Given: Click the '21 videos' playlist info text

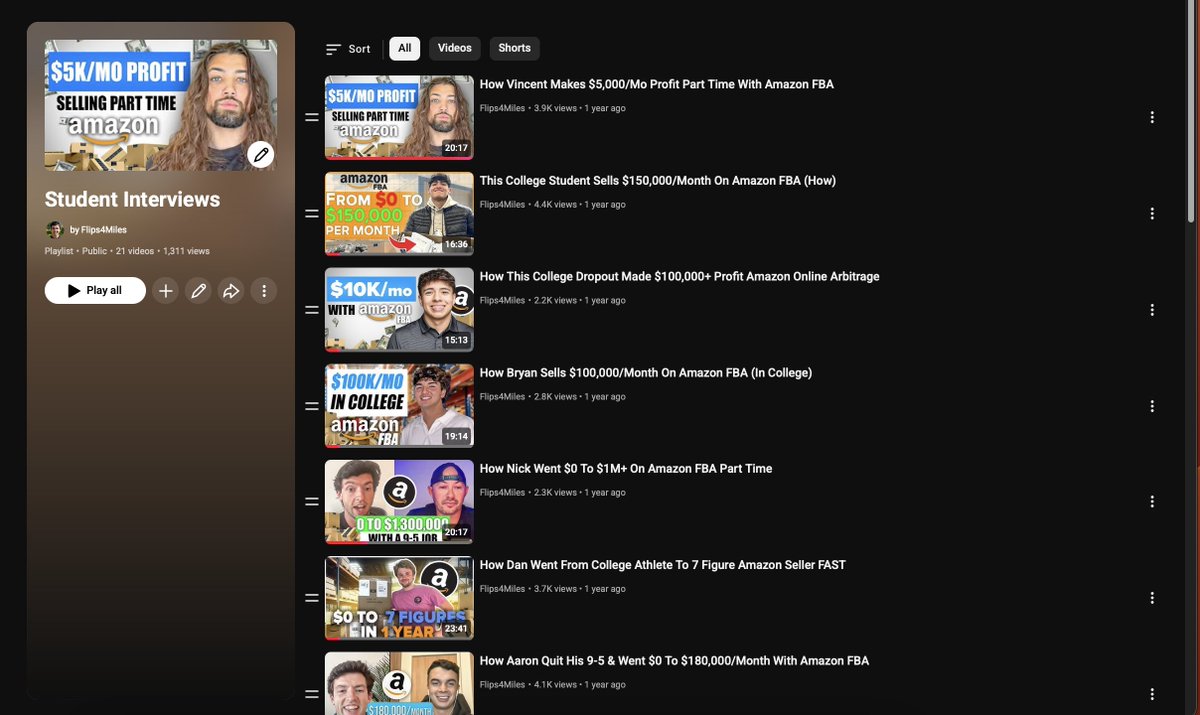Looking at the screenshot, I should [135, 251].
